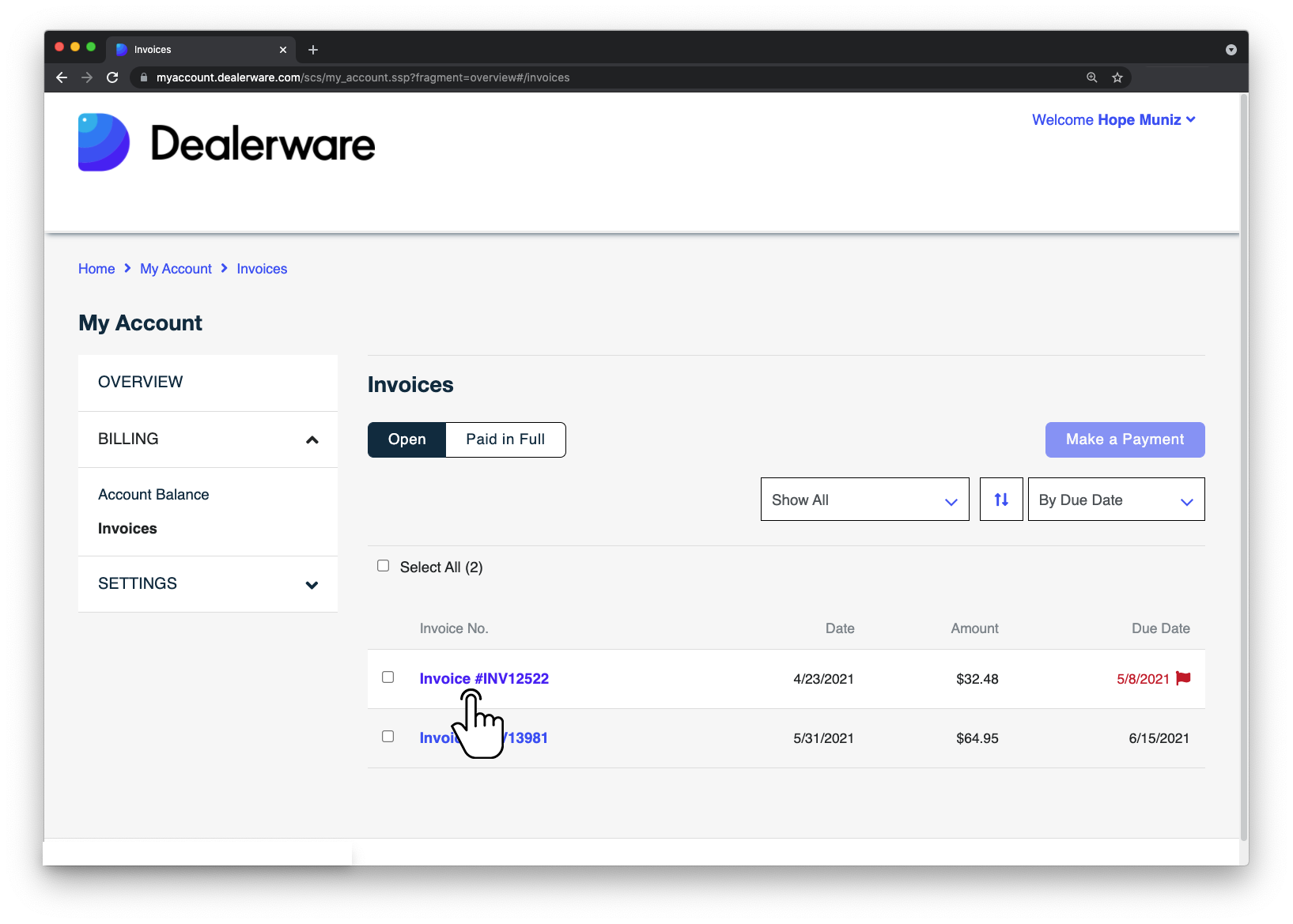1293x924 pixels.
Task: Check the checkbox for Invoice #INV12522
Action: coord(388,677)
